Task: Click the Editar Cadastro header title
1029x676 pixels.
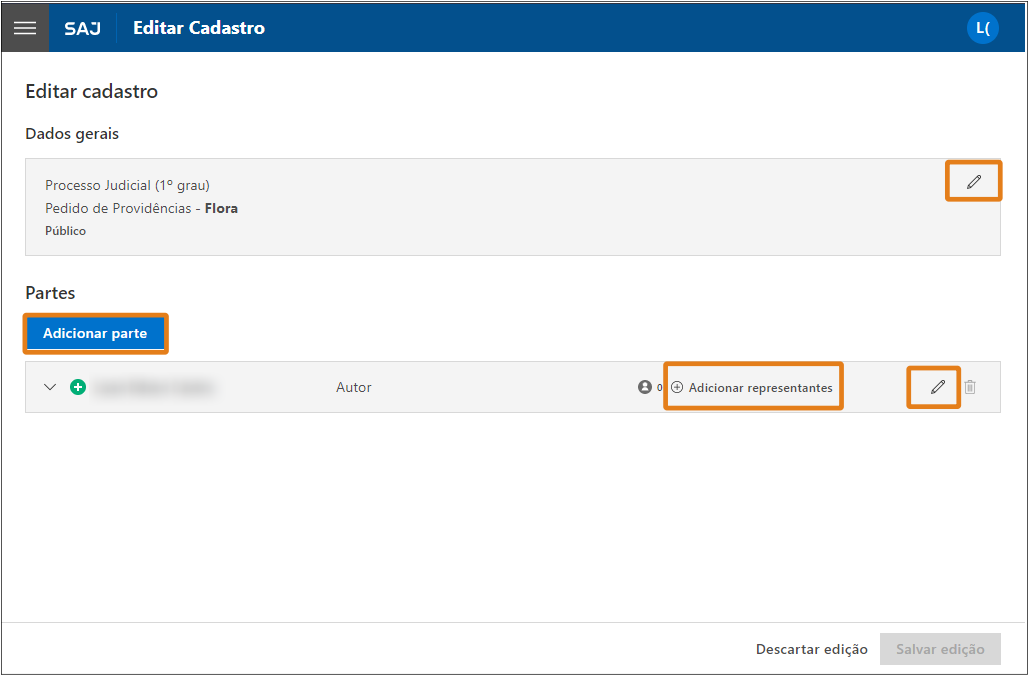Action: 199,28
